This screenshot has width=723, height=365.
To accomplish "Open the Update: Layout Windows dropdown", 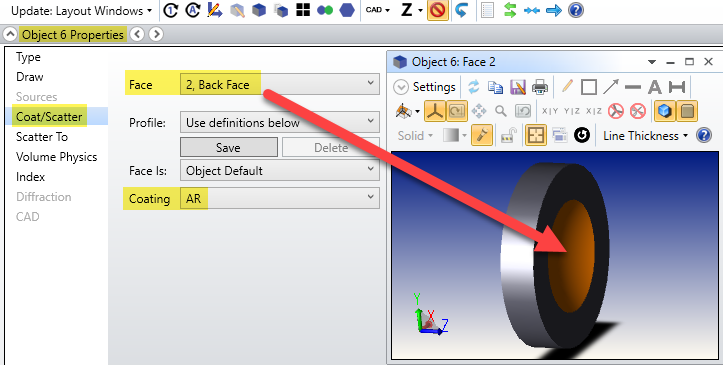I will (x=81, y=11).
